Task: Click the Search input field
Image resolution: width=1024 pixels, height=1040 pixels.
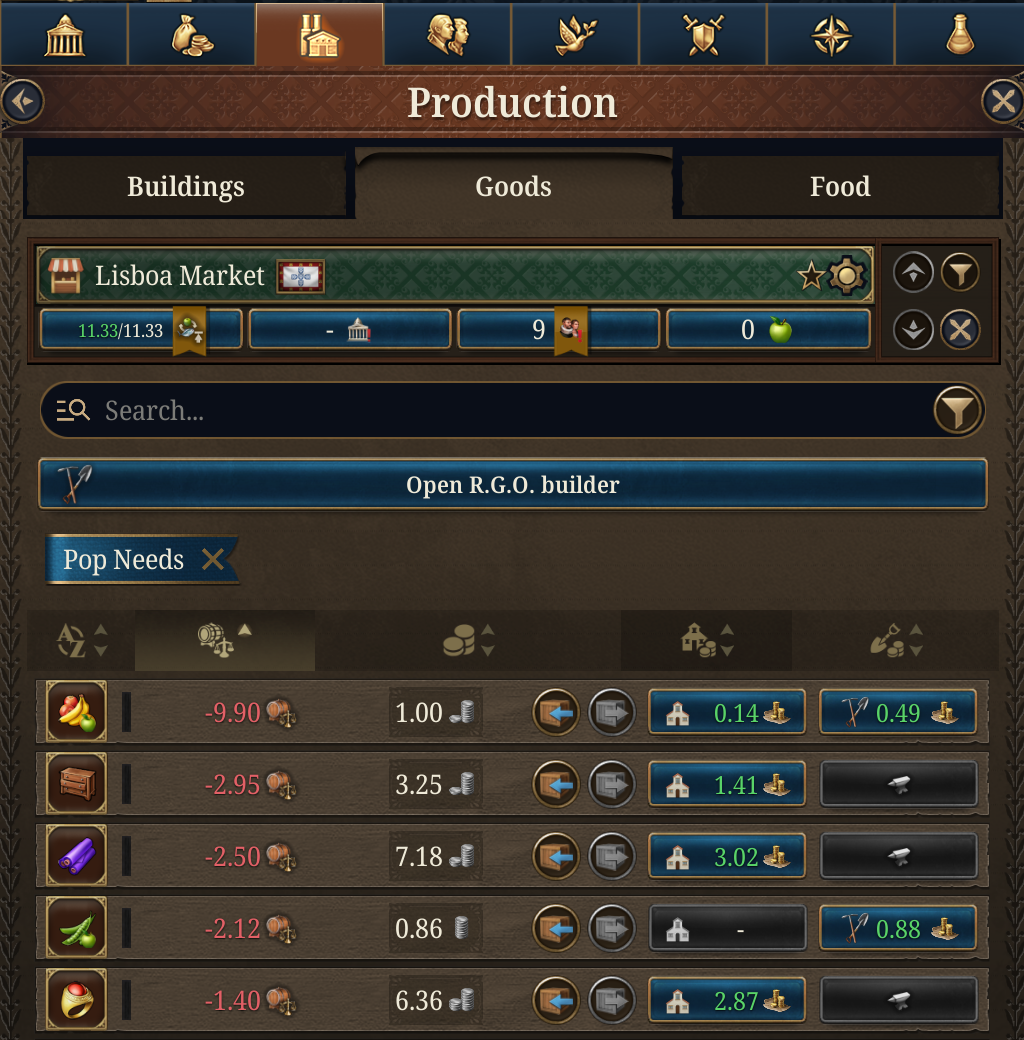Action: click(400, 410)
